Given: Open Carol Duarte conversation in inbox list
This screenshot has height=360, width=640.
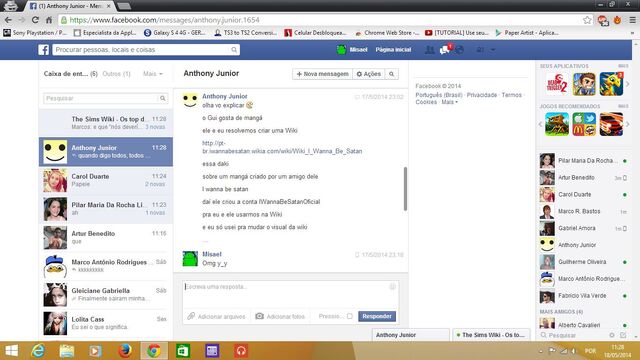Looking at the screenshot, I should tap(106, 180).
